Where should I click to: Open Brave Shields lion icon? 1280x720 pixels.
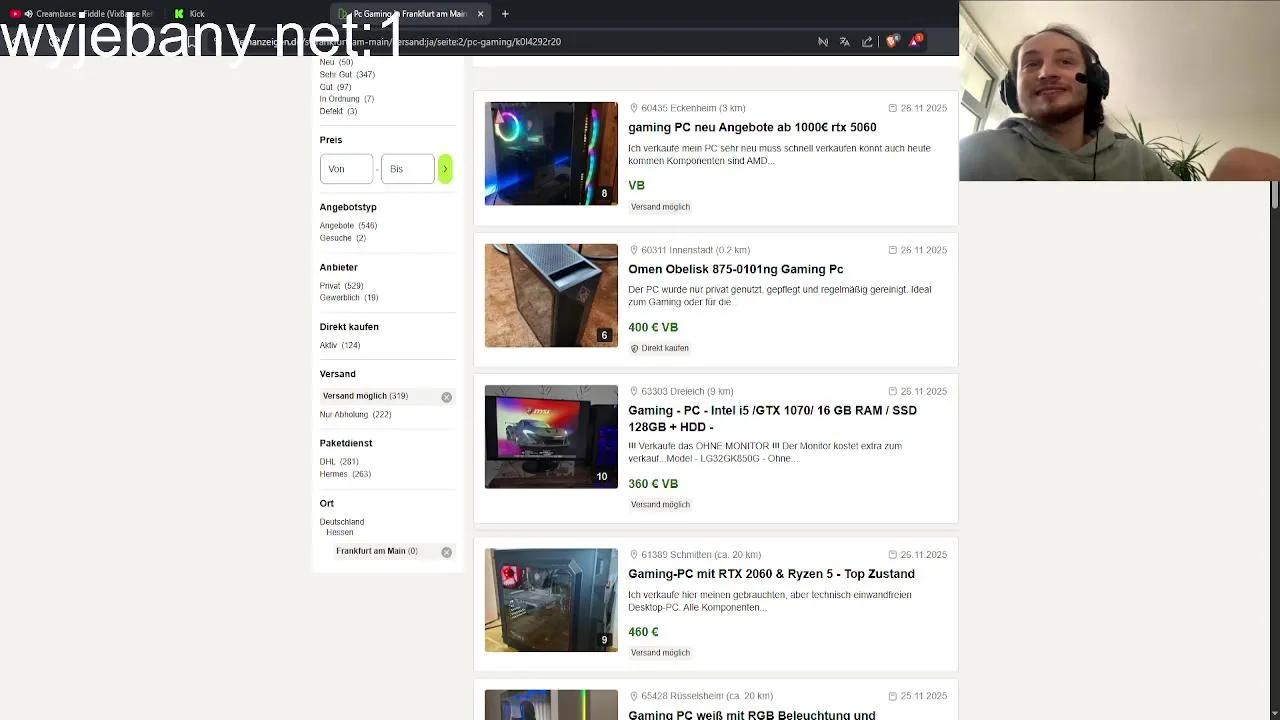pyautogui.click(x=892, y=42)
